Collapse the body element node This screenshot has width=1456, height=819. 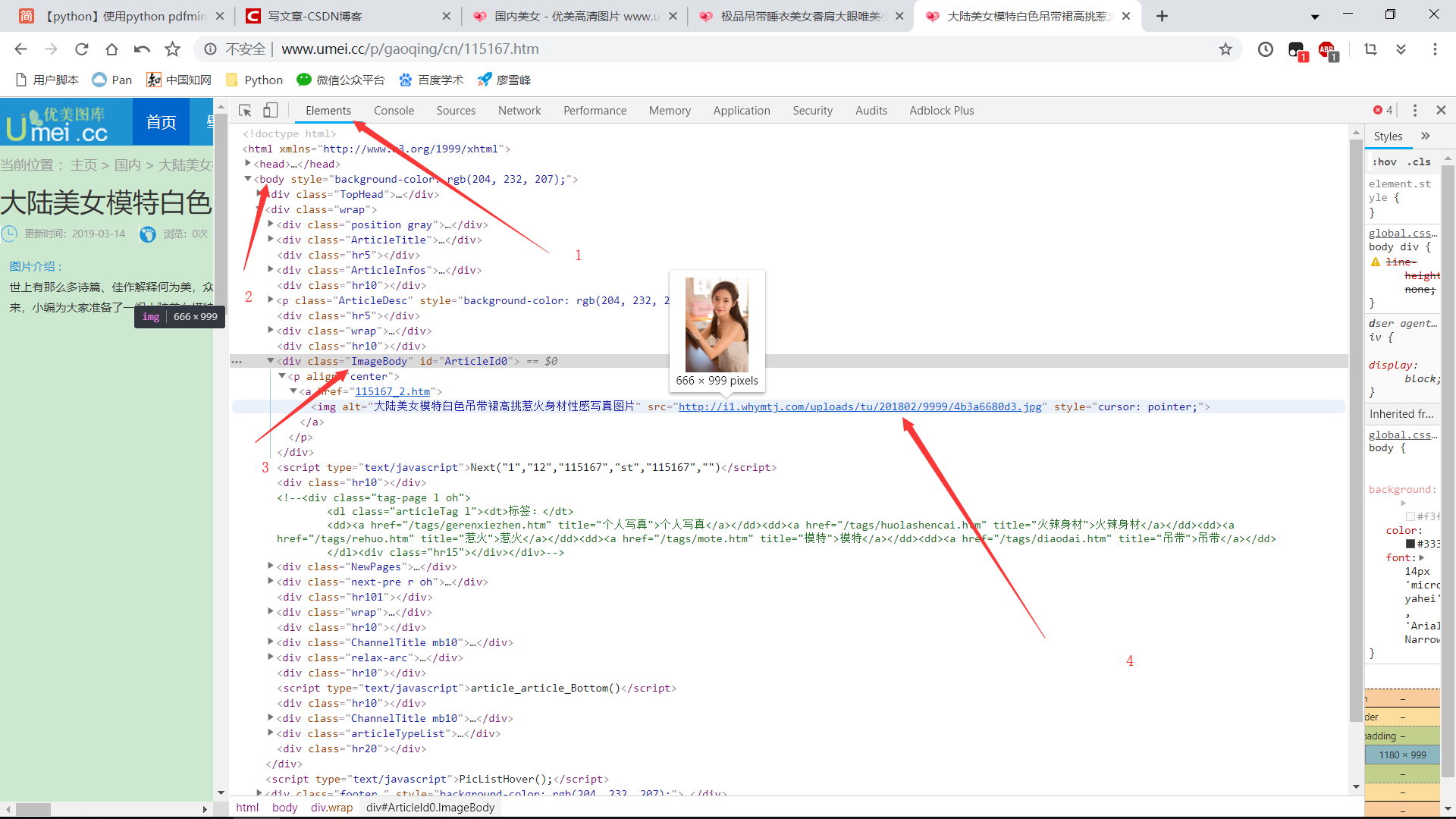pos(247,179)
